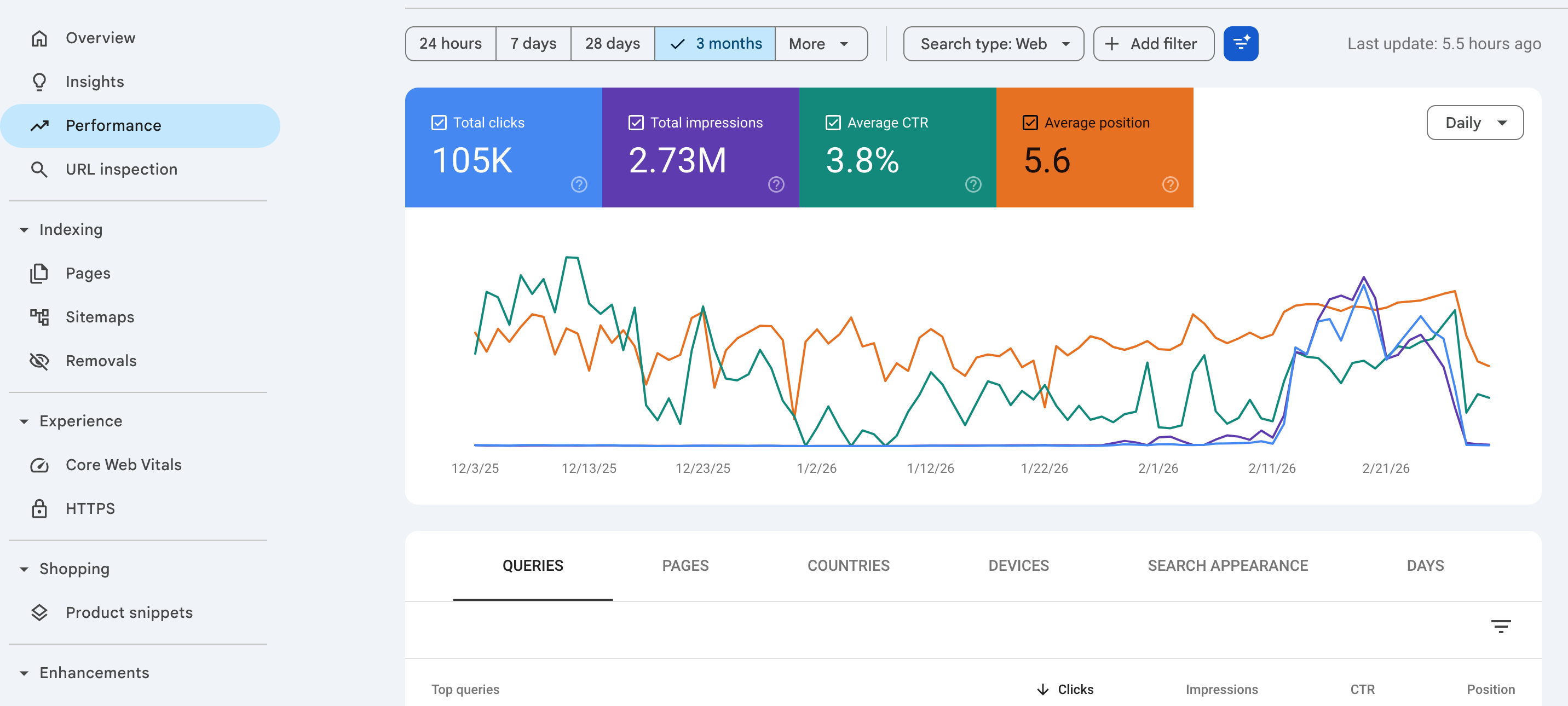The width and height of the screenshot is (1568, 706).
Task: Click the URL inspection magnifier icon
Action: (x=39, y=169)
